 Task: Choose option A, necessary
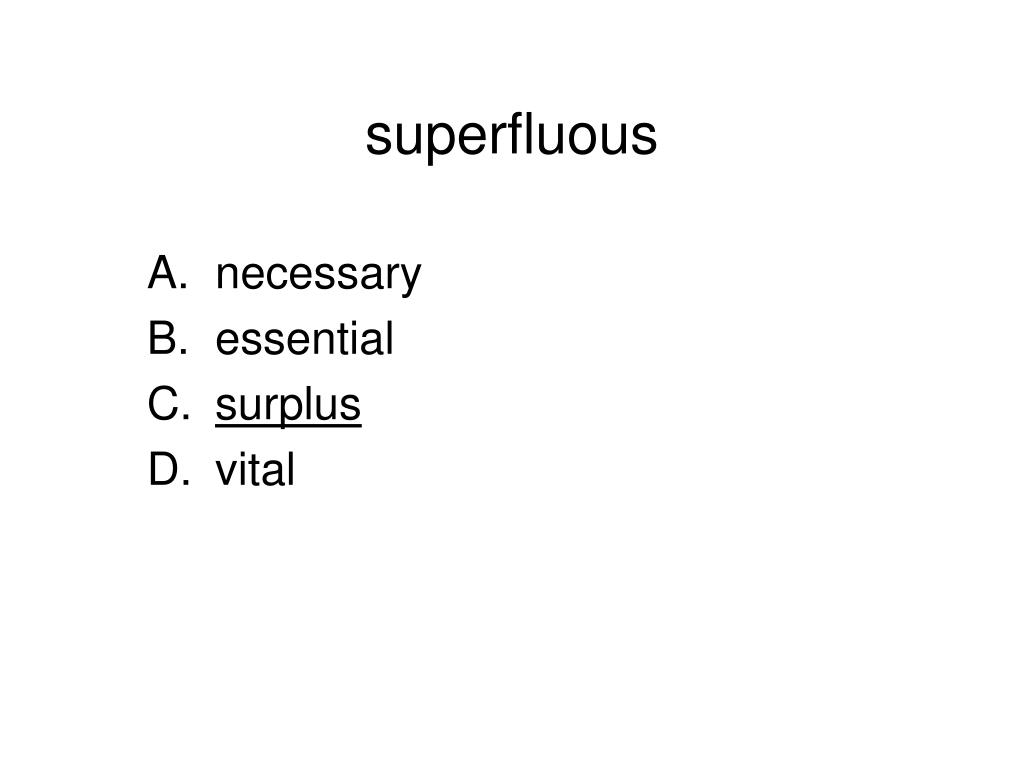point(284,275)
